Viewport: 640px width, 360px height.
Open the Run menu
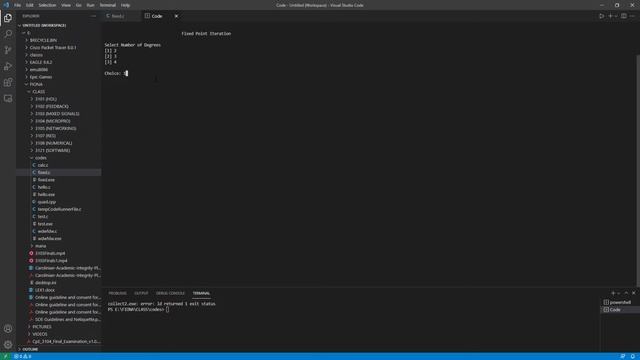tap(91, 5)
